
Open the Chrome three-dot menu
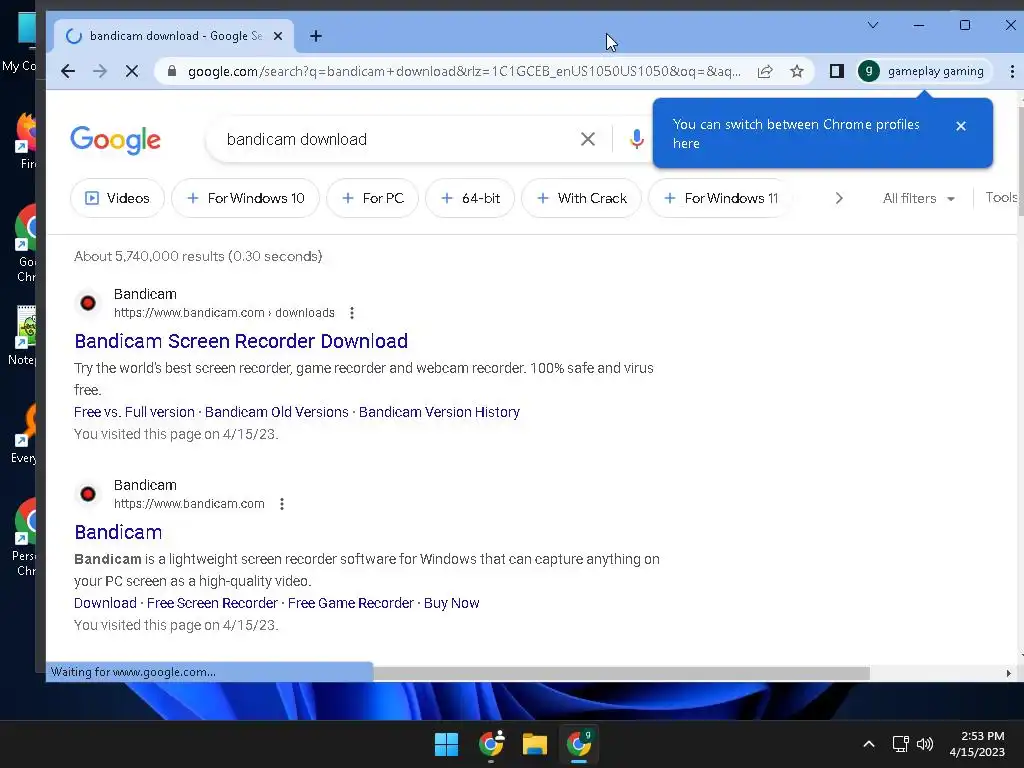[x=1012, y=71]
